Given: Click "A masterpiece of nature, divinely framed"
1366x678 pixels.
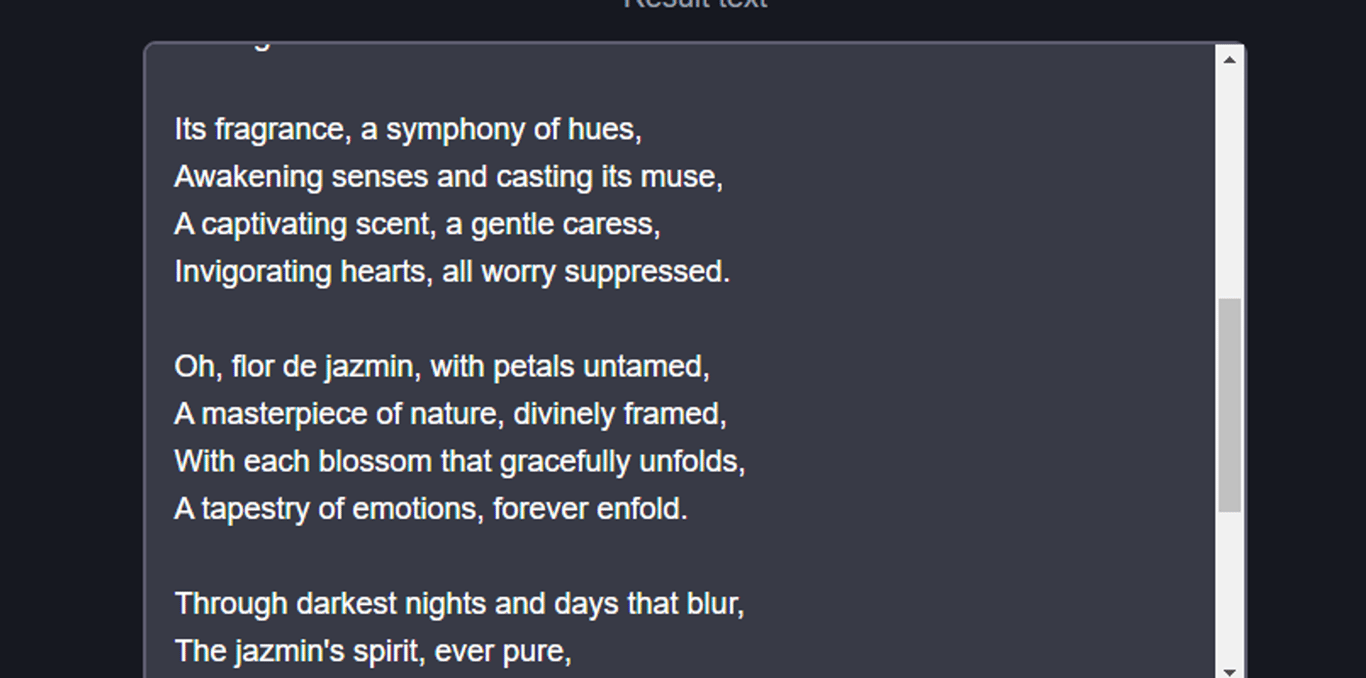Looking at the screenshot, I should click(450, 414).
